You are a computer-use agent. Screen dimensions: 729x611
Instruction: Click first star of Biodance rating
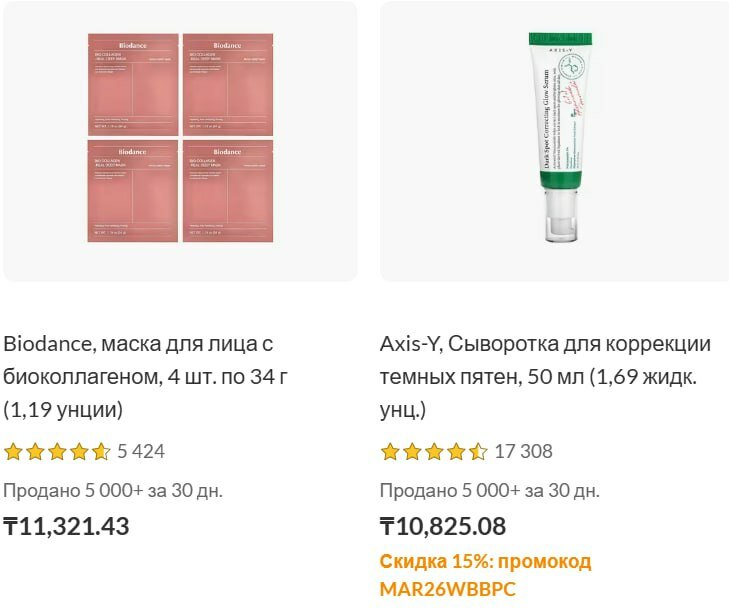(13, 452)
